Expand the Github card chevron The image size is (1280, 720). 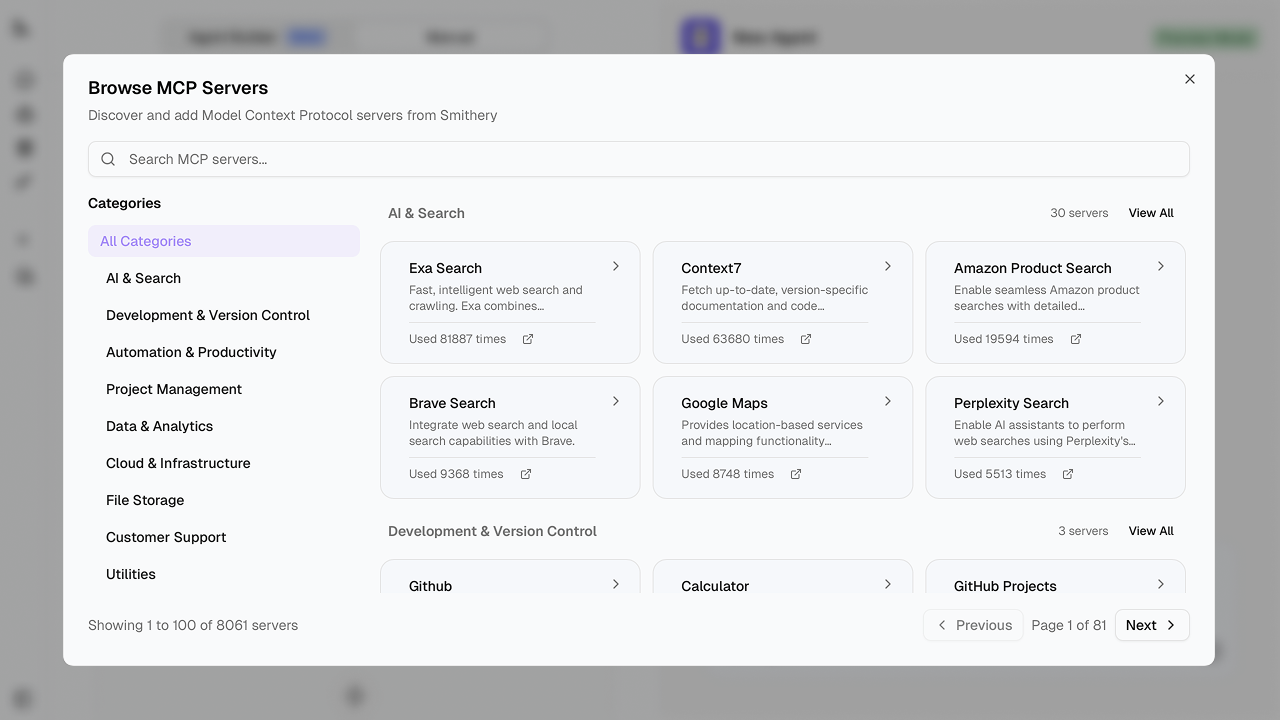pos(616,584)
